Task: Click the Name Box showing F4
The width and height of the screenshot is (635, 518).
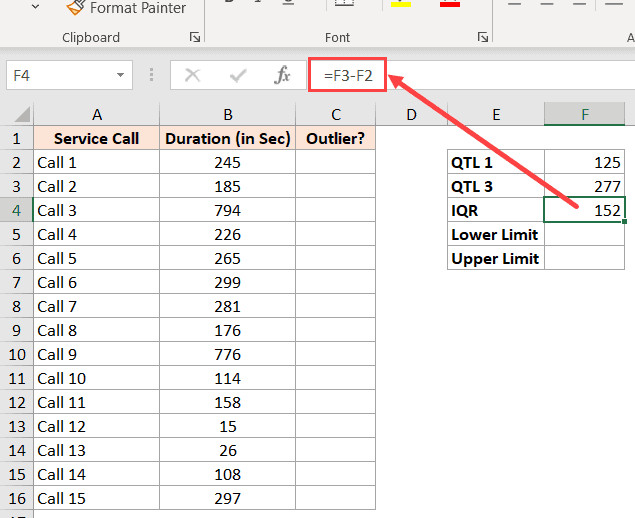Action: click(x=60, y=75)
